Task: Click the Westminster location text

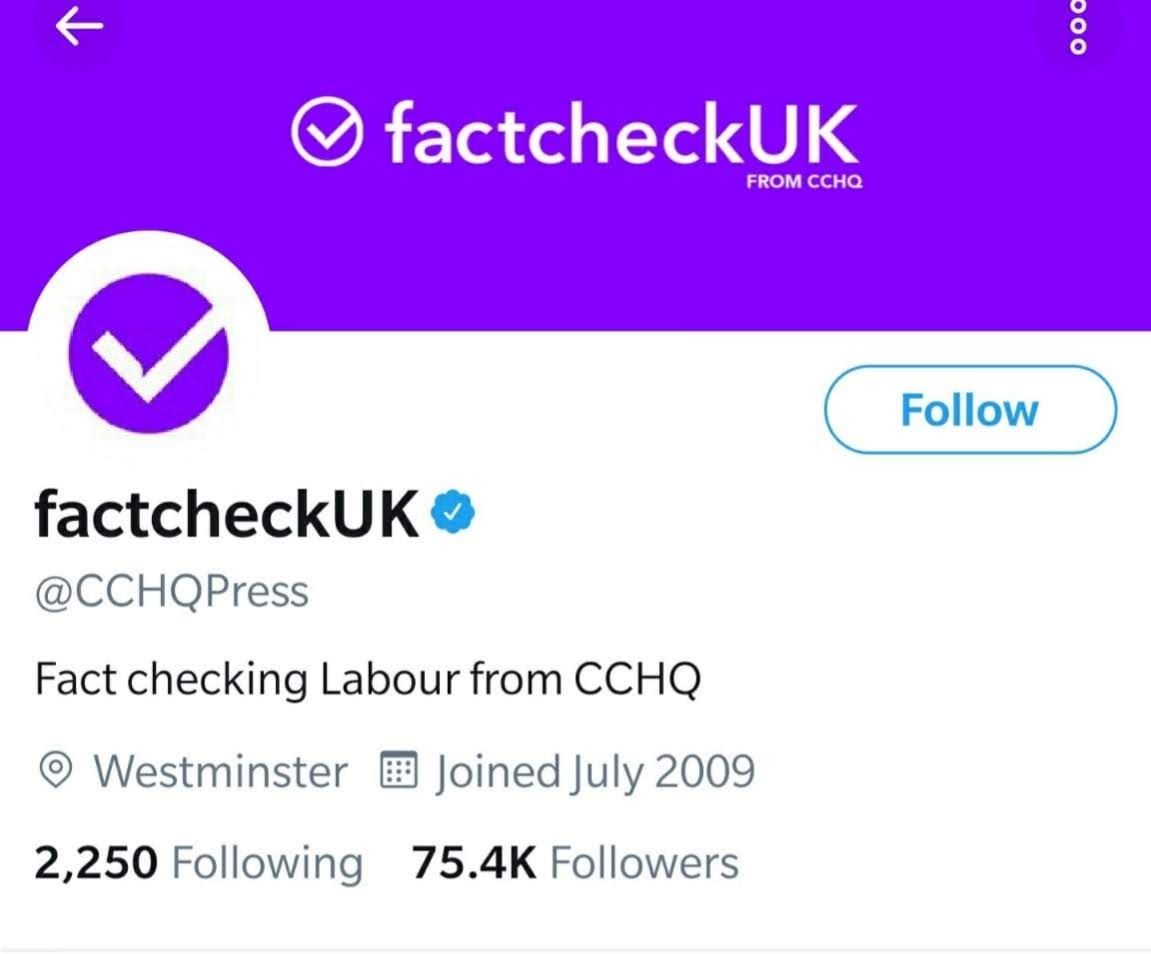Action: pyautogui.click(x=221, y=771)
